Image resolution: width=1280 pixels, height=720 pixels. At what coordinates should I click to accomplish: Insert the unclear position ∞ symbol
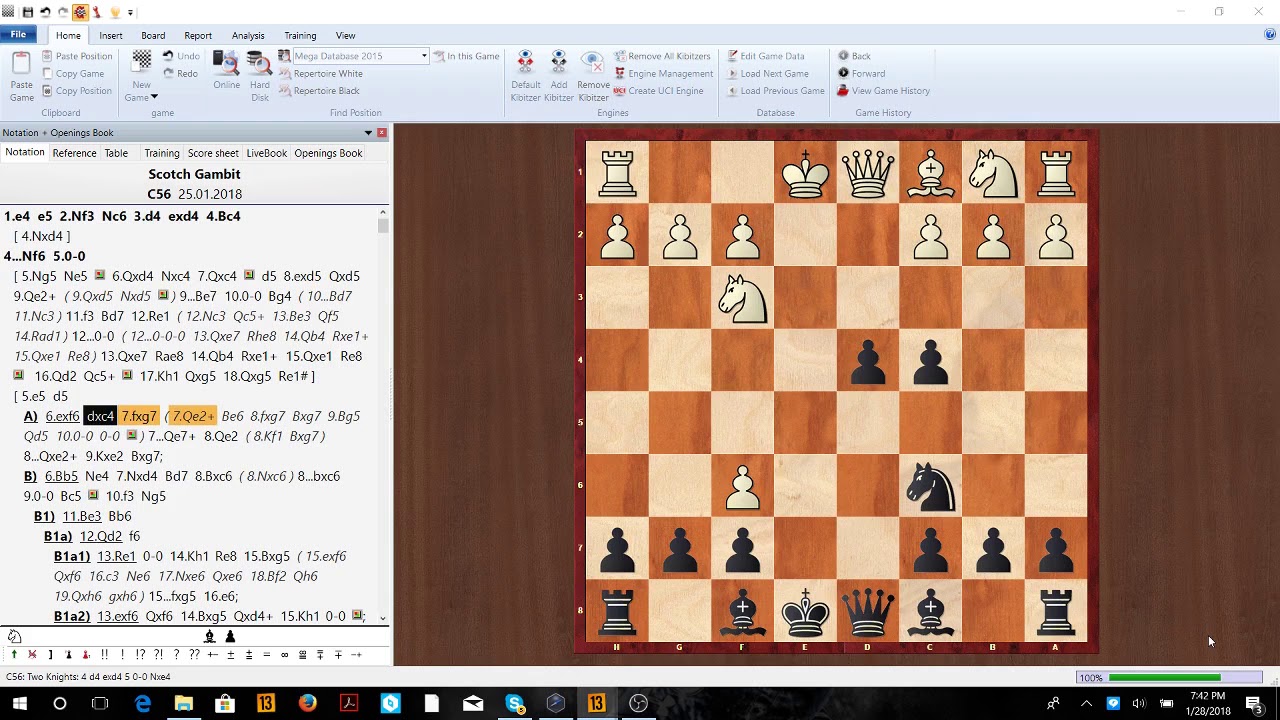point(284,655)
